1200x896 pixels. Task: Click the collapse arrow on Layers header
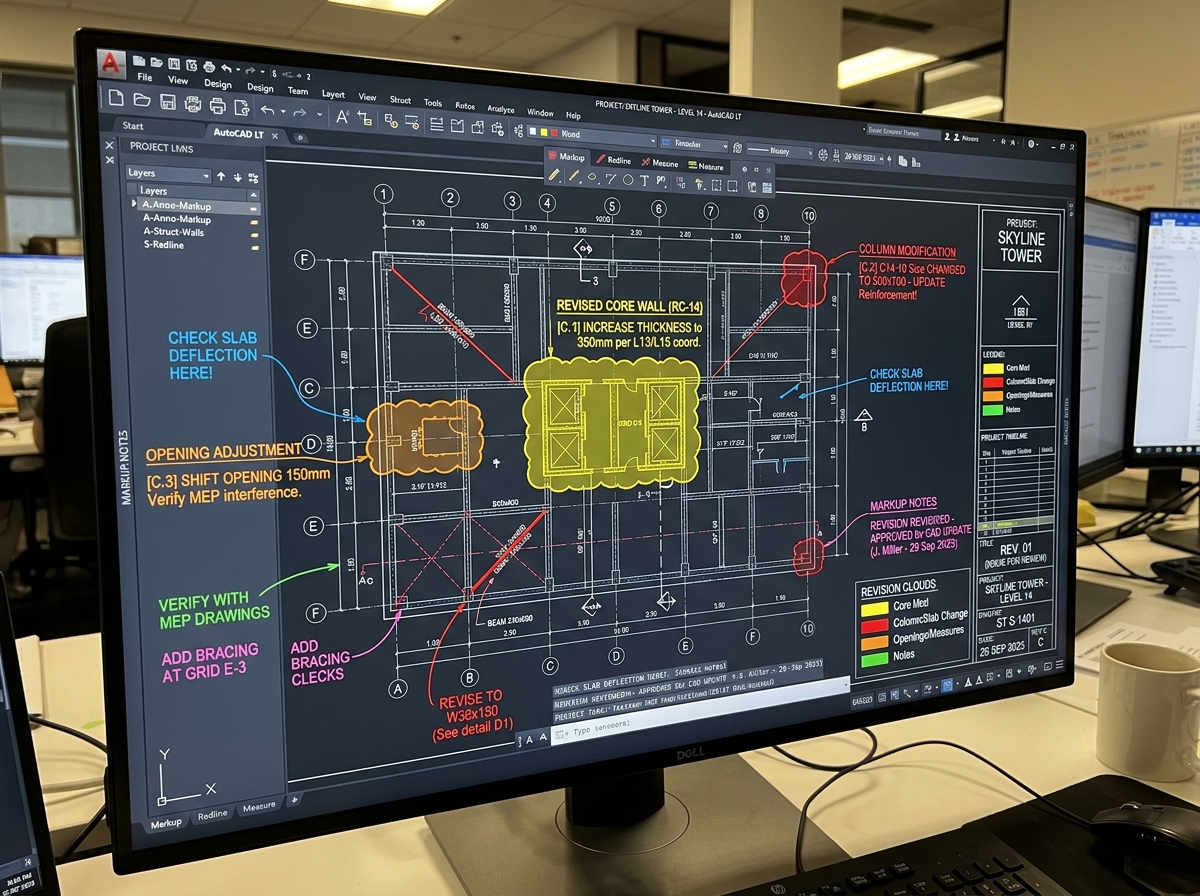(x=254, y=195)
